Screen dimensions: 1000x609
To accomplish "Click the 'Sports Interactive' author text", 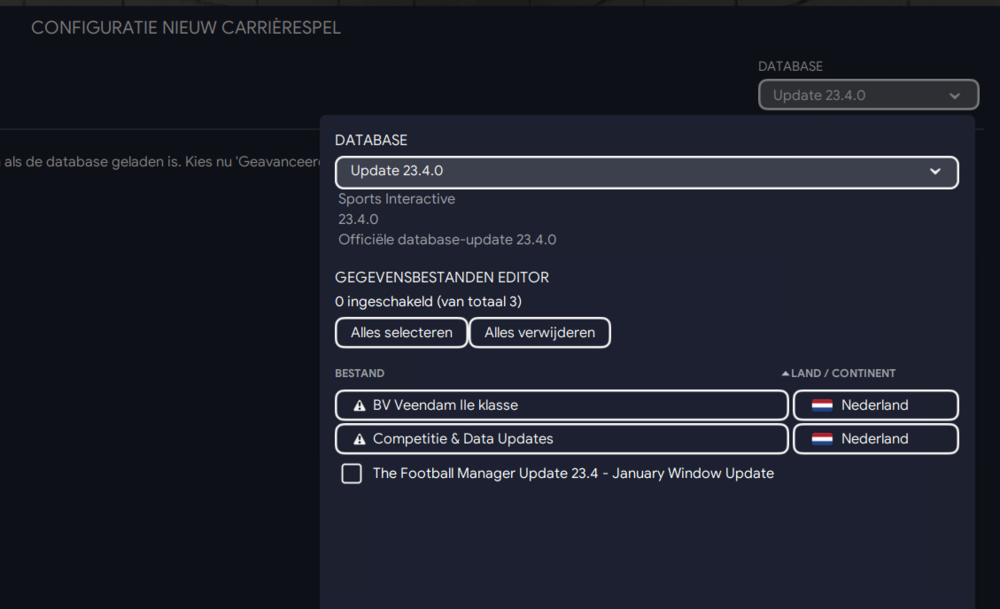I will tap(397, 199).
